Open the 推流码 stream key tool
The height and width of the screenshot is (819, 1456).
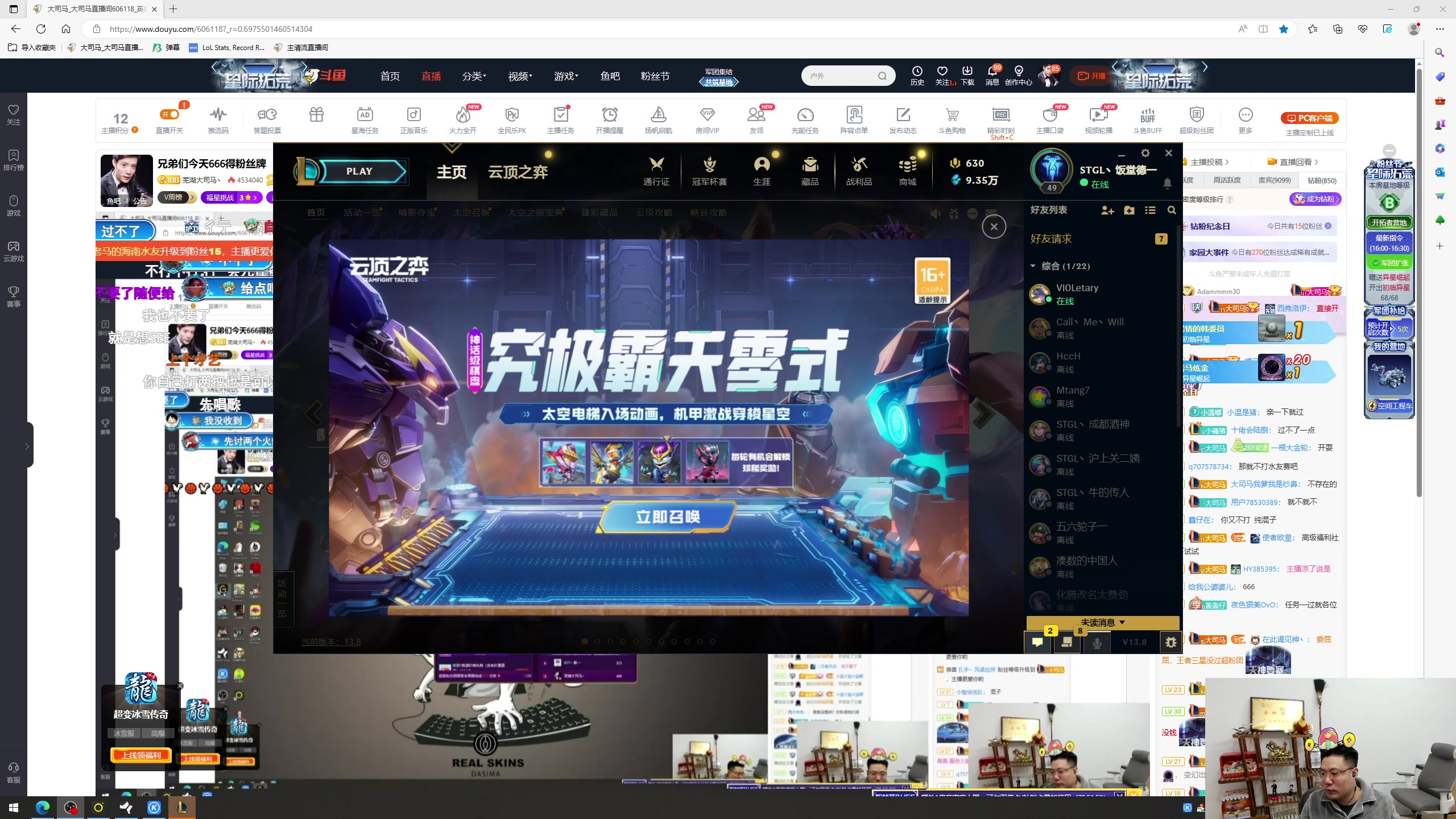(218, 121)
